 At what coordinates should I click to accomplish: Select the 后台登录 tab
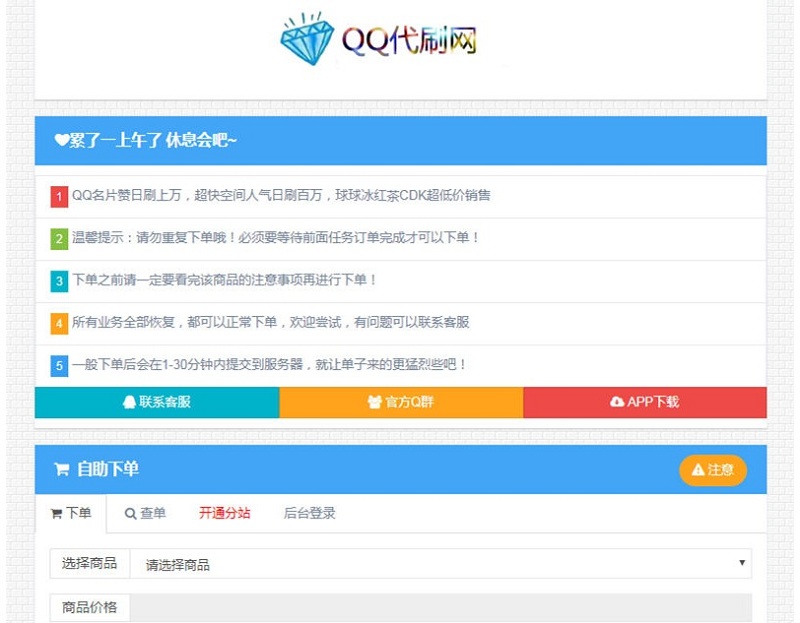[x=310, y=513]
